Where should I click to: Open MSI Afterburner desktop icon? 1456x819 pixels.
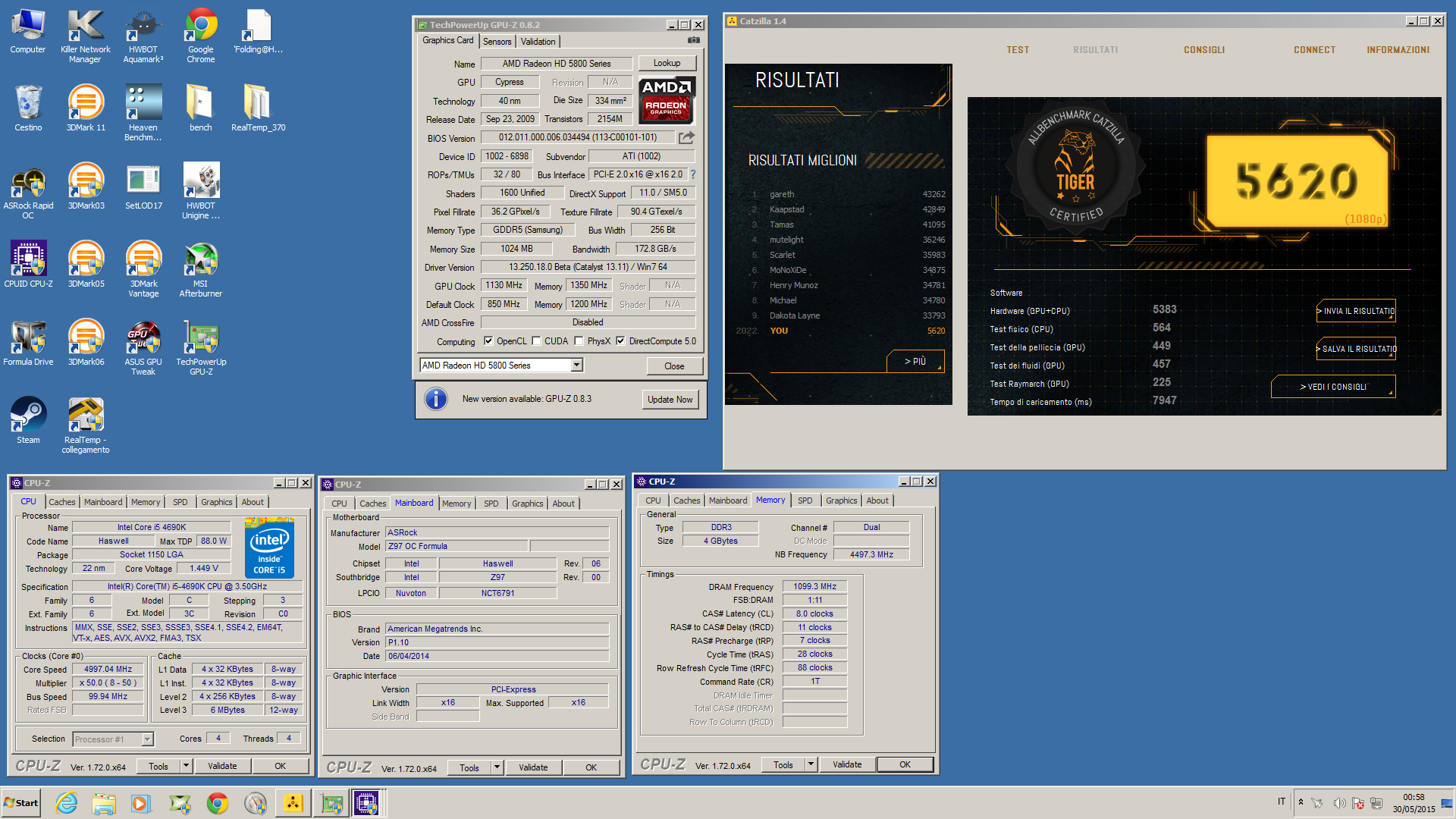click(200, 268)
